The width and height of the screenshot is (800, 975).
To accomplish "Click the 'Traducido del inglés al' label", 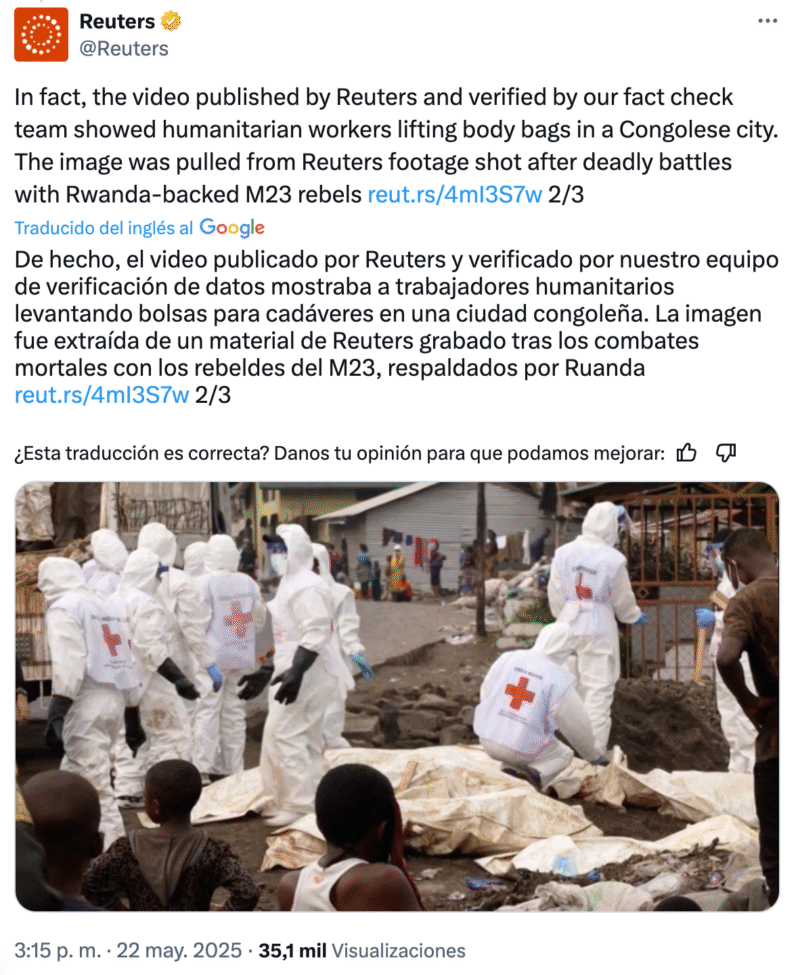I will 104,228.
